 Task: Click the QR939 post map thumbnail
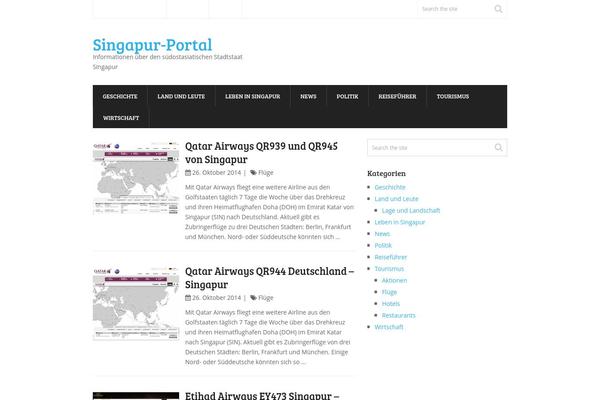click(x=136, y=178)
